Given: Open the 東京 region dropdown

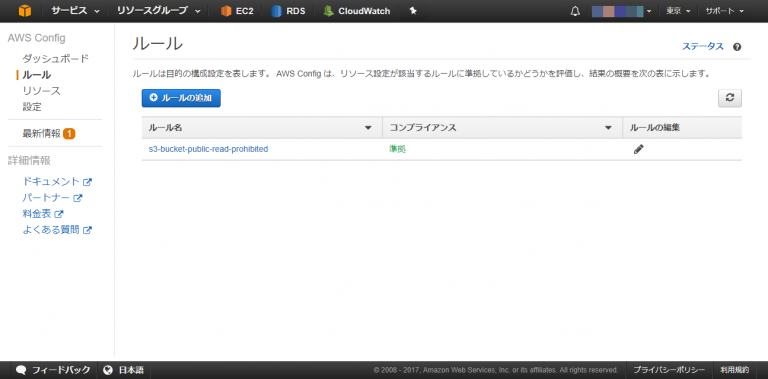Looking at the screenshot, I should [678, 11].
